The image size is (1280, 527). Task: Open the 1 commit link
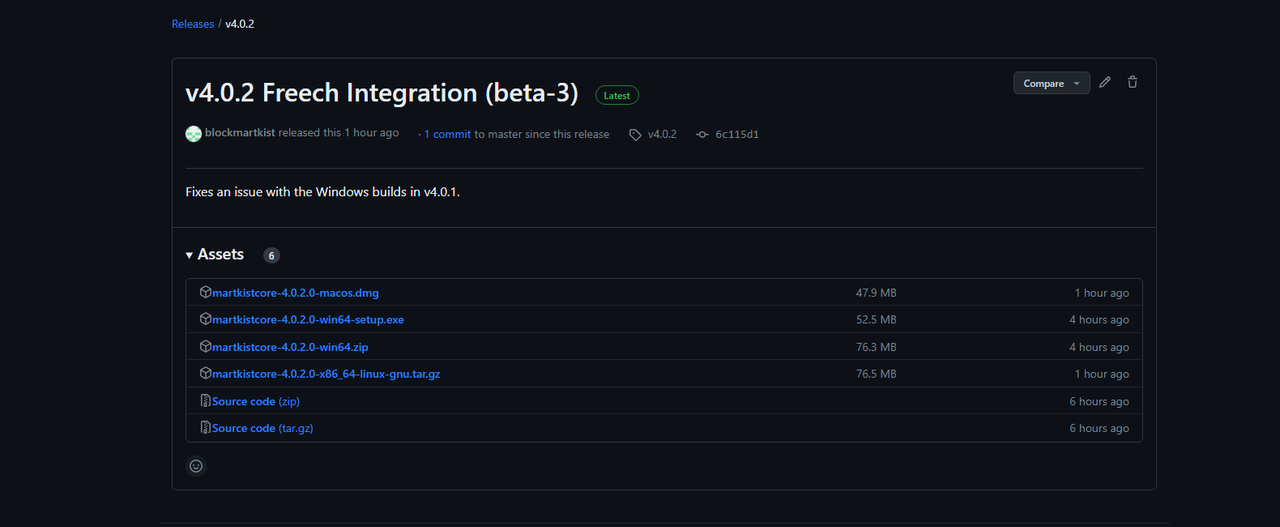click(x=447, y=134)
